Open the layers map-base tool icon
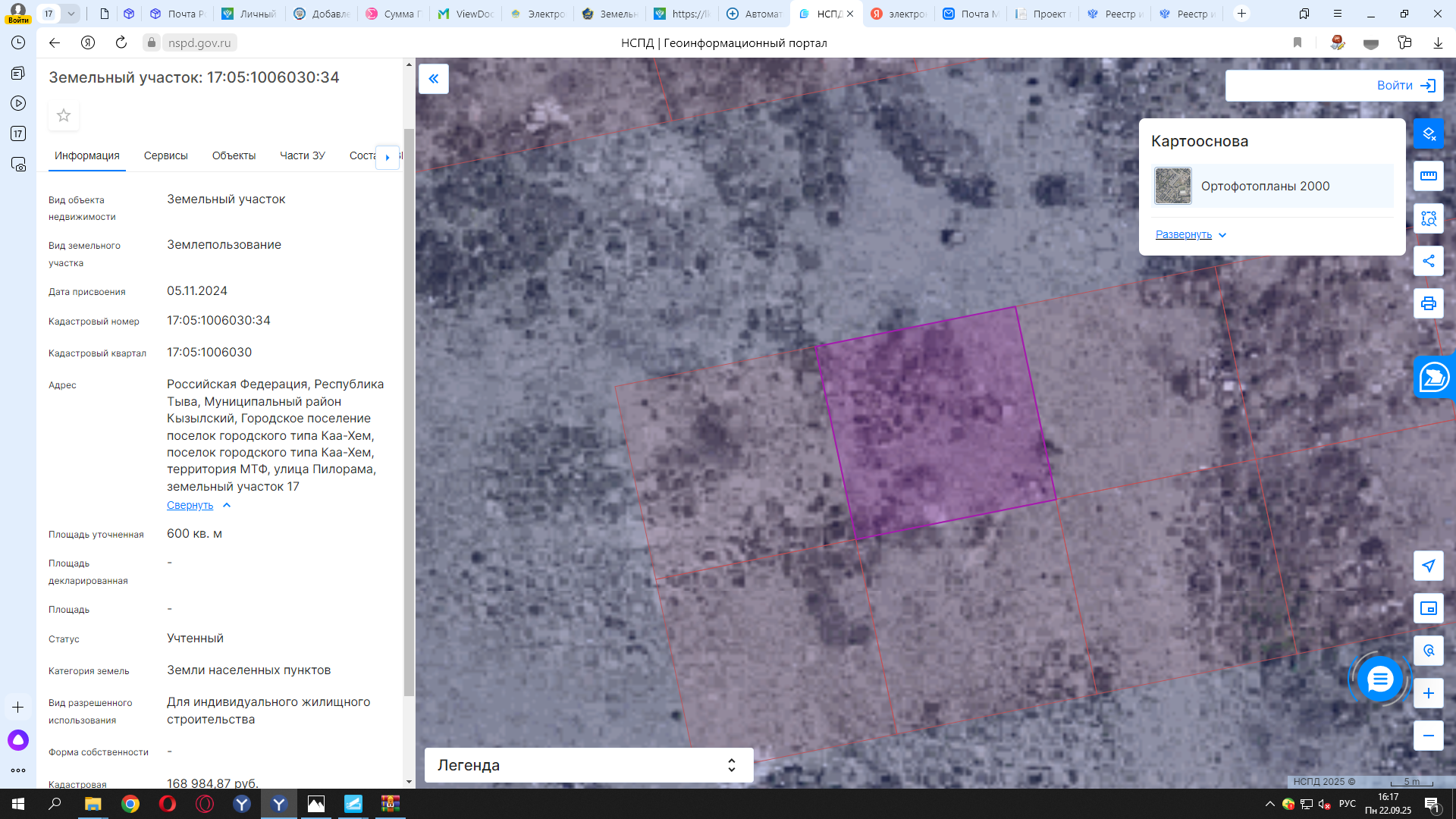The height and width of the screenshot is (819, 1456). pos(1428,133)
